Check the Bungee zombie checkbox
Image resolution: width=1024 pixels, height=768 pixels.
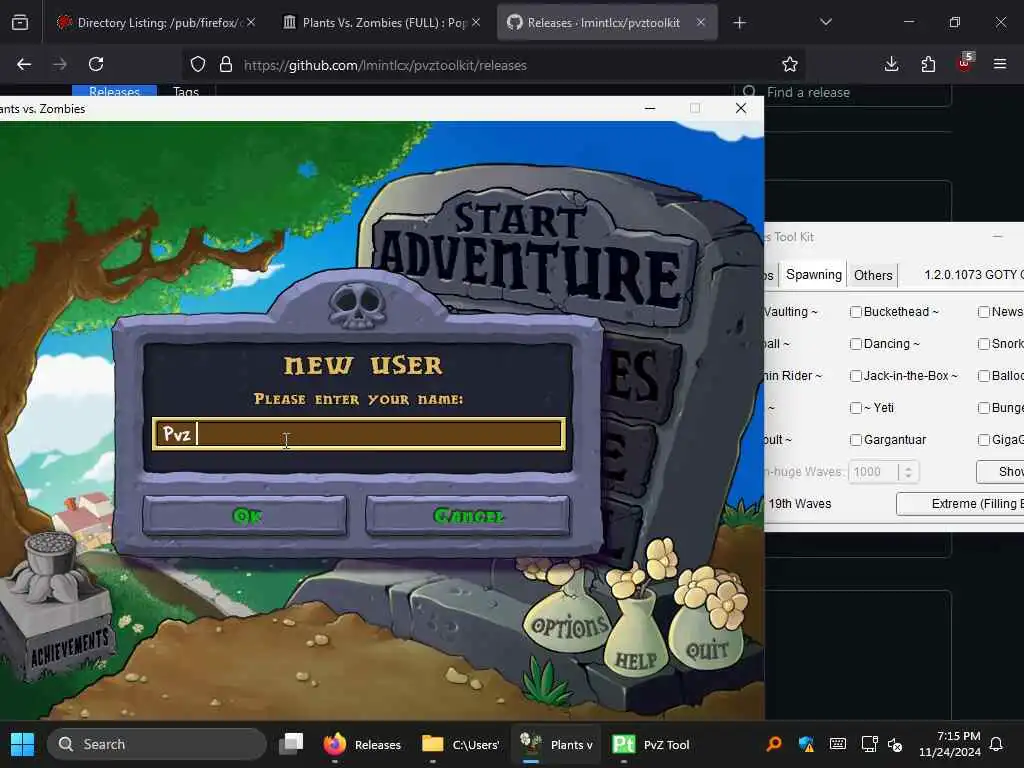coord(984,408)
